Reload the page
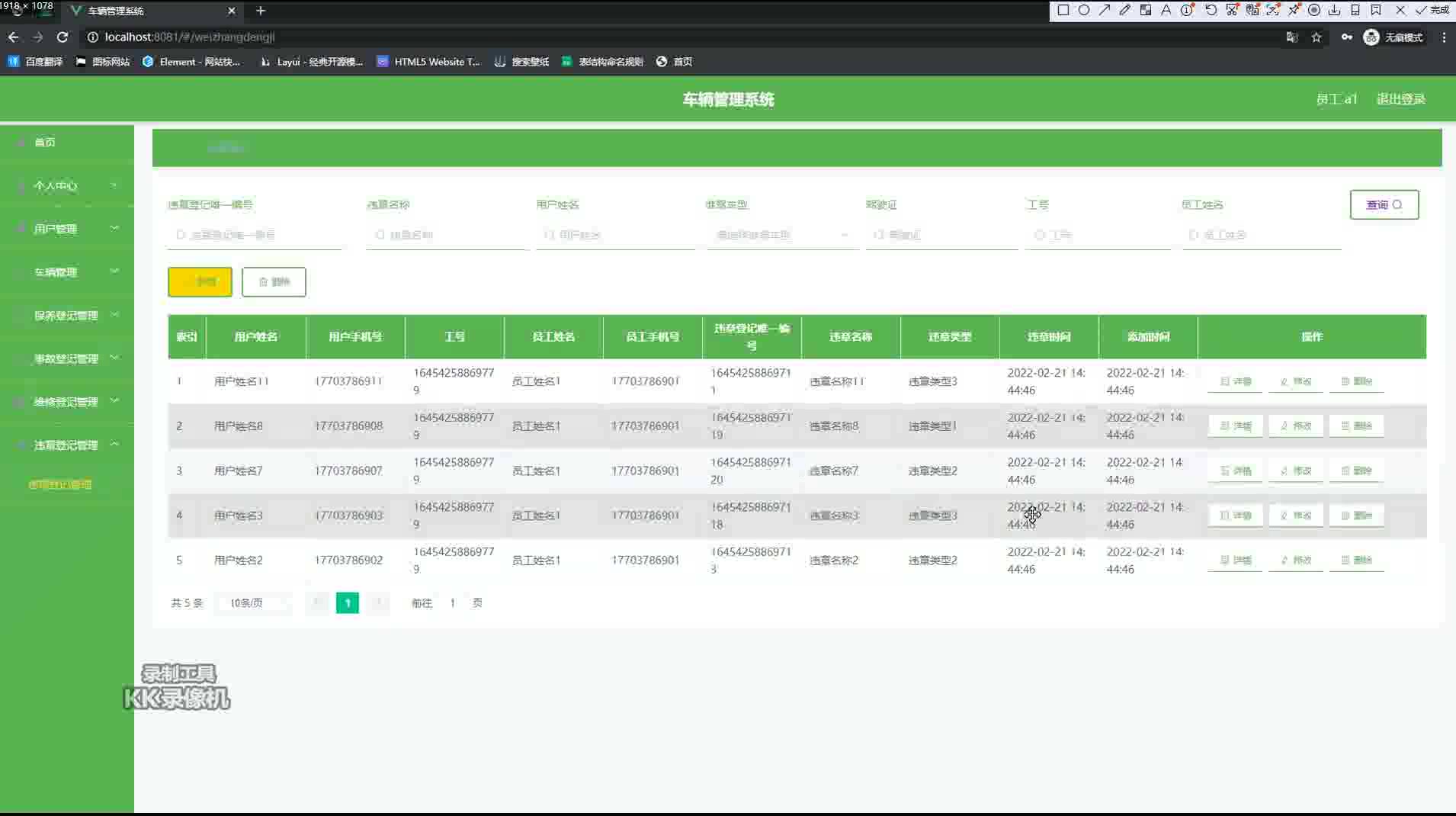This screenshot has width=1456, height=816. coord(63,37)
